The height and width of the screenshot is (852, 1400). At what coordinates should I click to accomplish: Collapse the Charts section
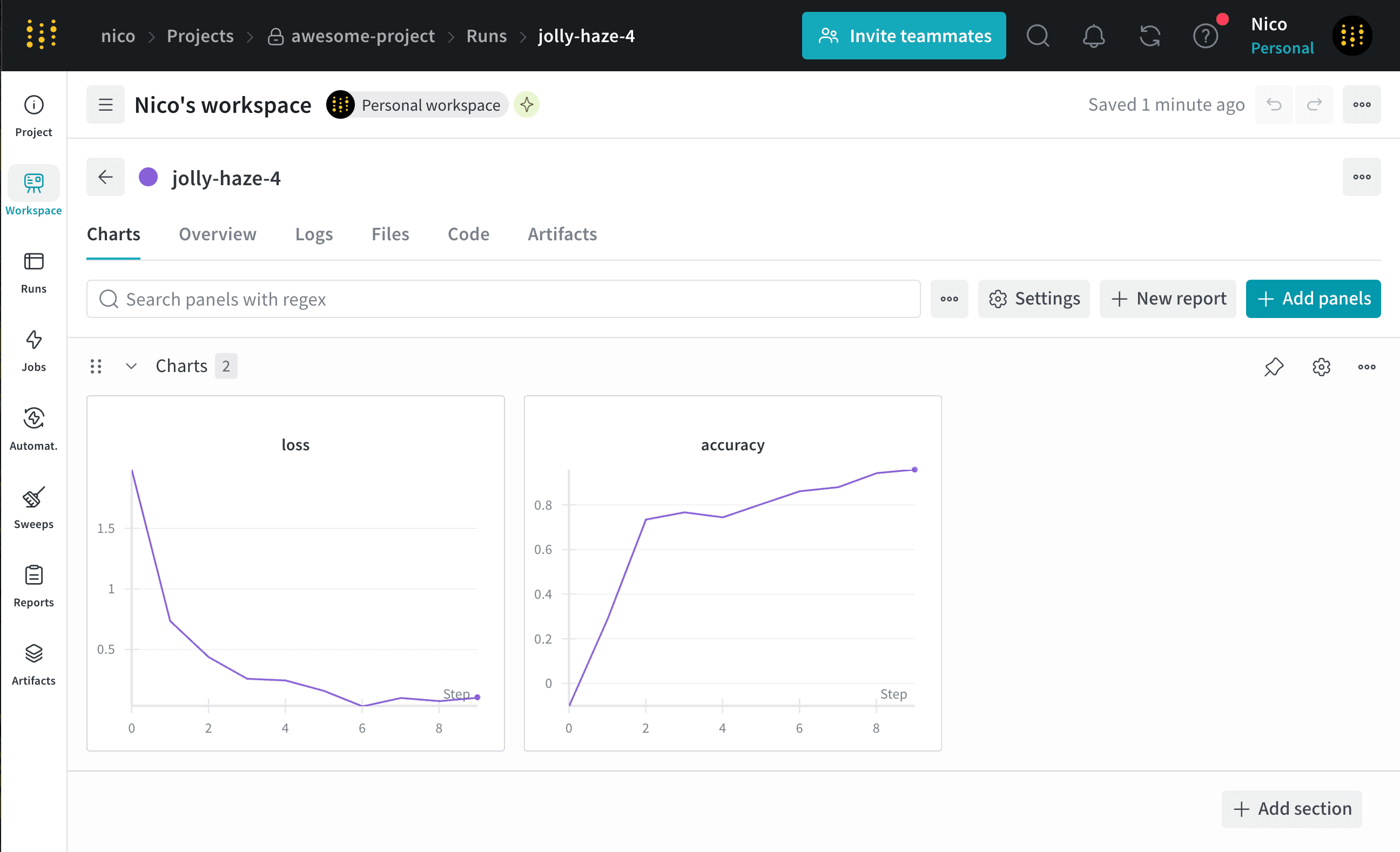[131, 366]
